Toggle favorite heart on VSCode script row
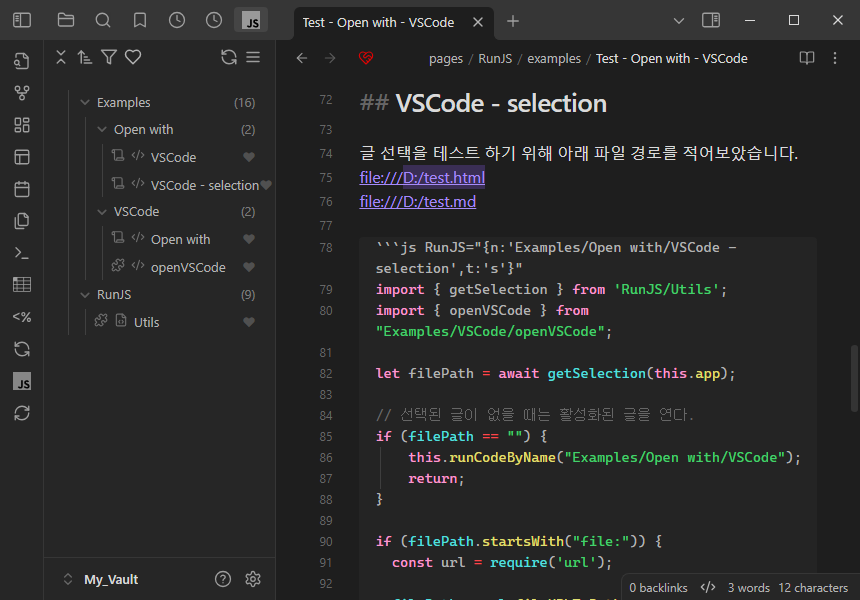Screen dimensions: 860x600 click(x=249, y=157)
